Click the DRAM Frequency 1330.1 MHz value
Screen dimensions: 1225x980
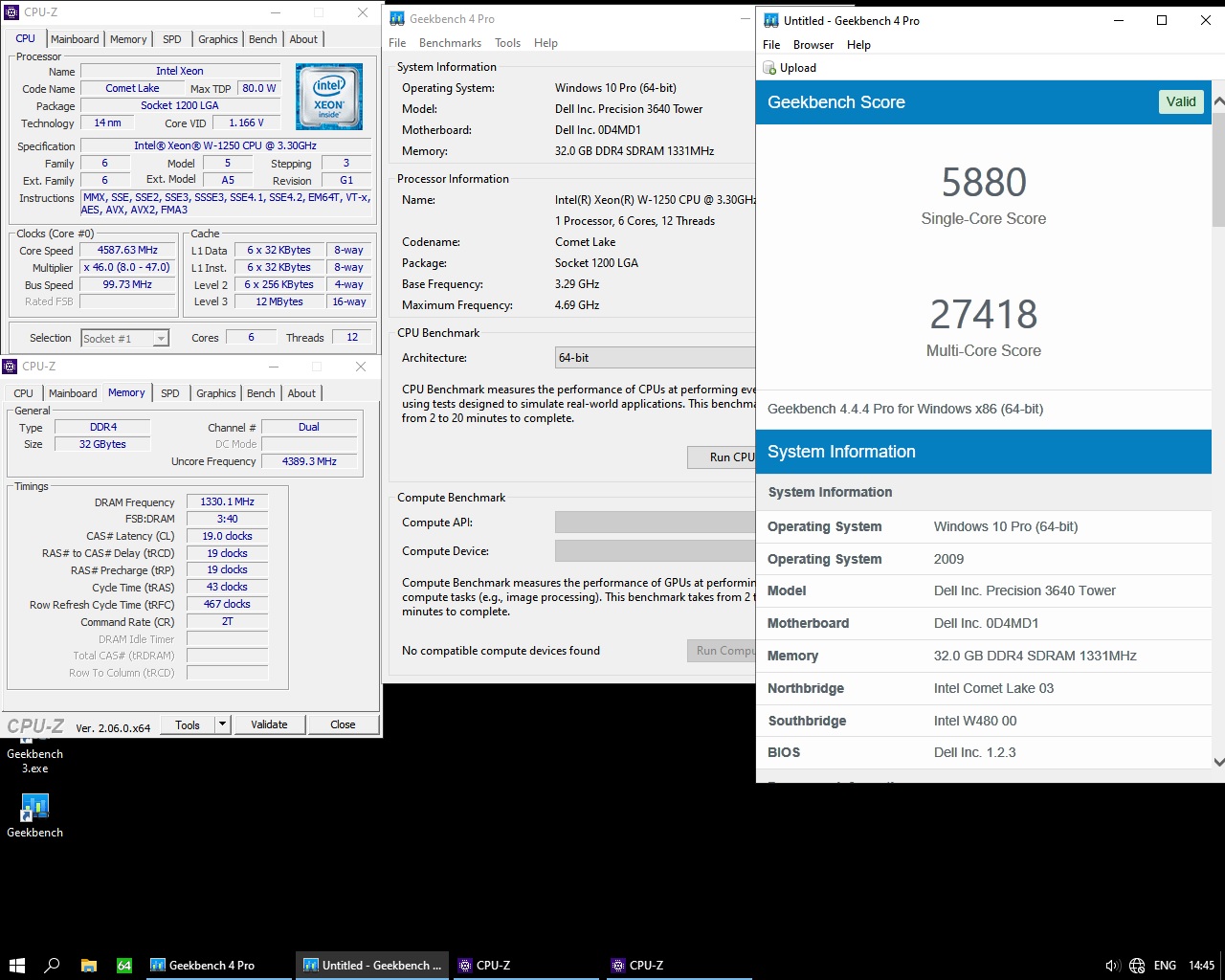227,501
